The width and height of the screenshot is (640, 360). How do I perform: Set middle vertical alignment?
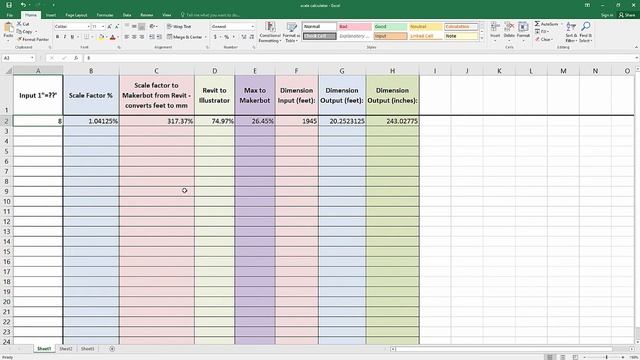[134, 27]
